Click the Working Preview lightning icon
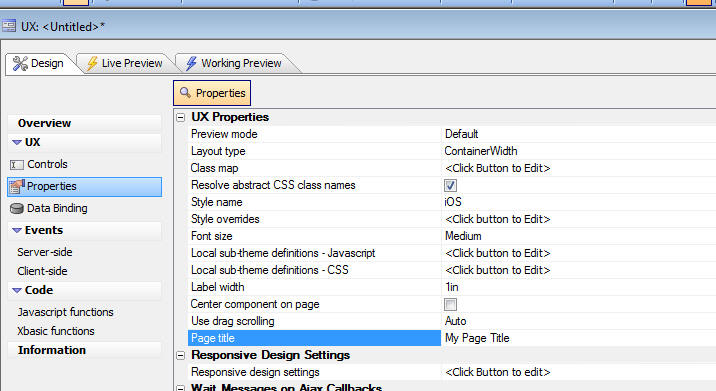The width and height of the screenshot is (716, 391). click(x=191, y=63)
